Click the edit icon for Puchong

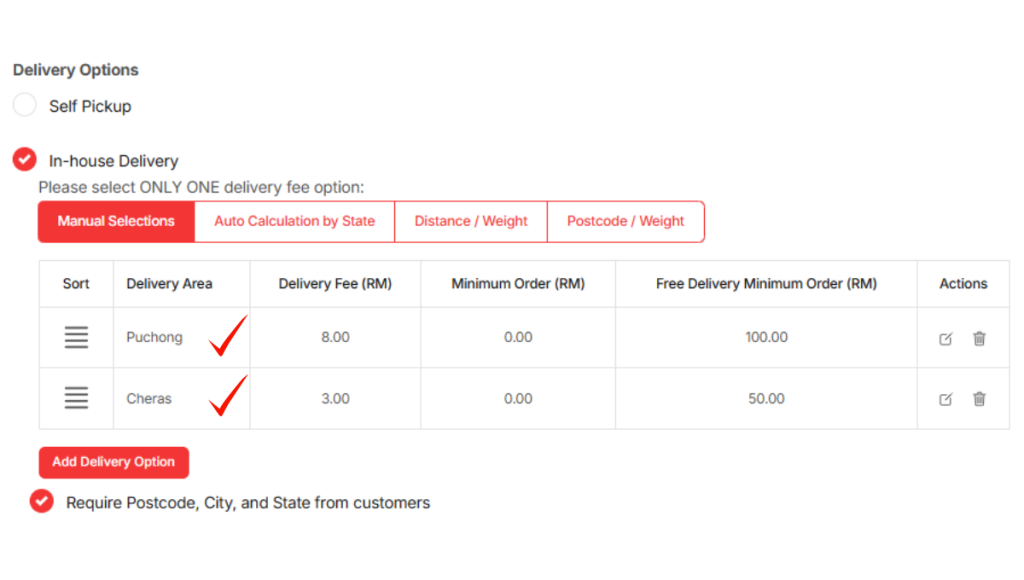coord(946,339)
